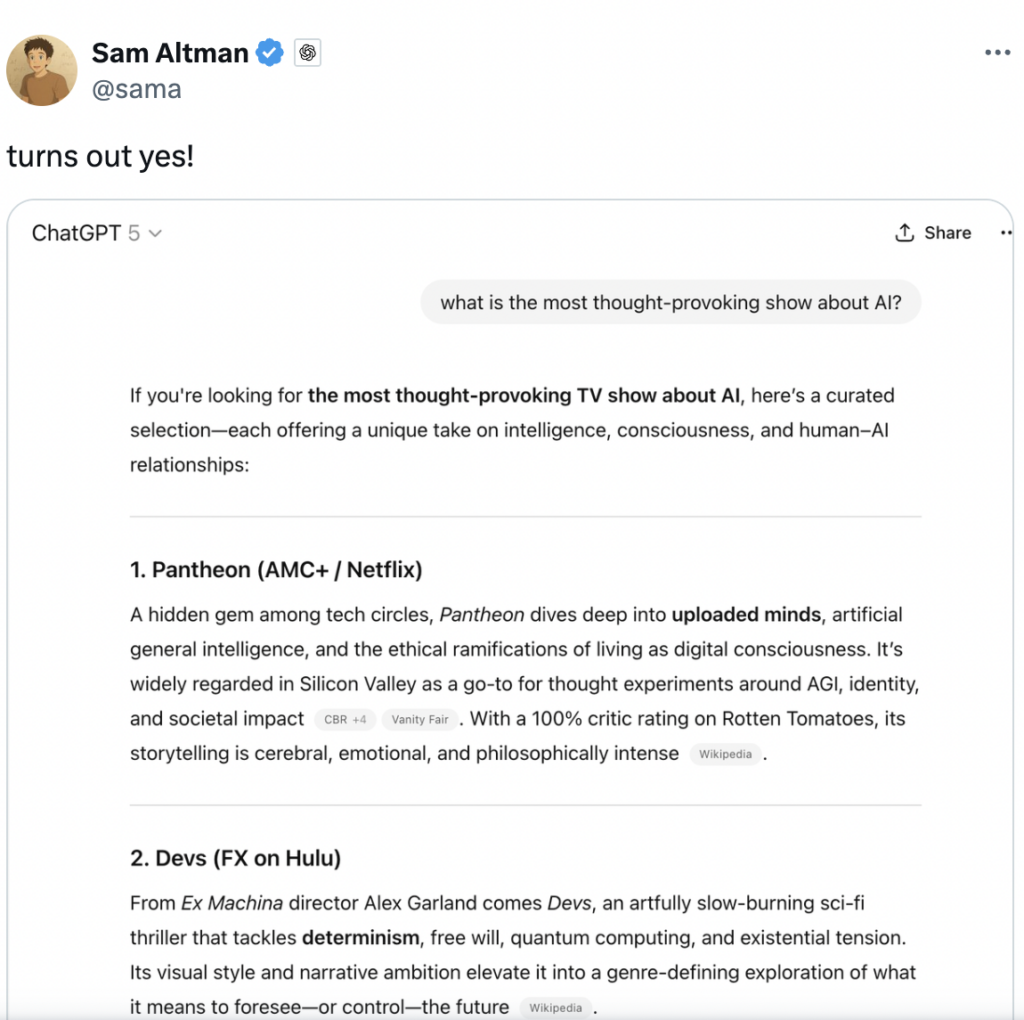
Task: Click the tweet text 'turns out yes!'
Action: pyautogui.click(x=100, y=157)
